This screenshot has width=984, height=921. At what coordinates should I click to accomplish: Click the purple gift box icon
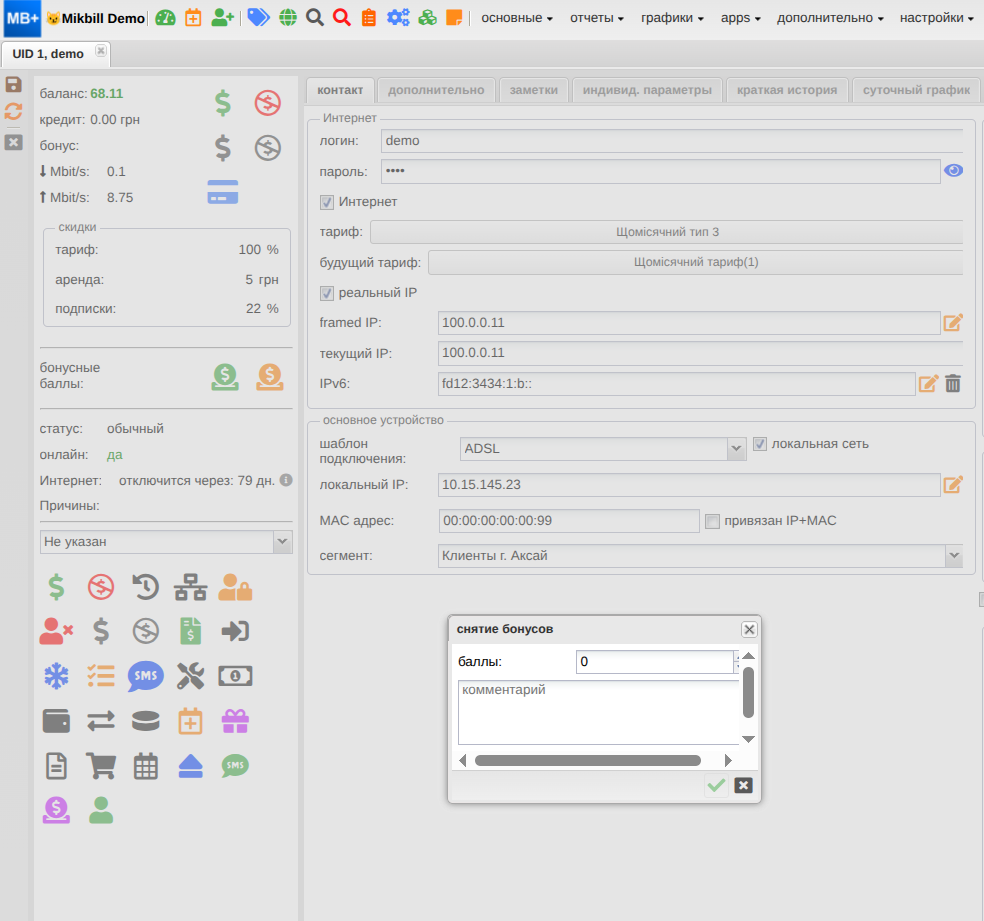point(235,721)
